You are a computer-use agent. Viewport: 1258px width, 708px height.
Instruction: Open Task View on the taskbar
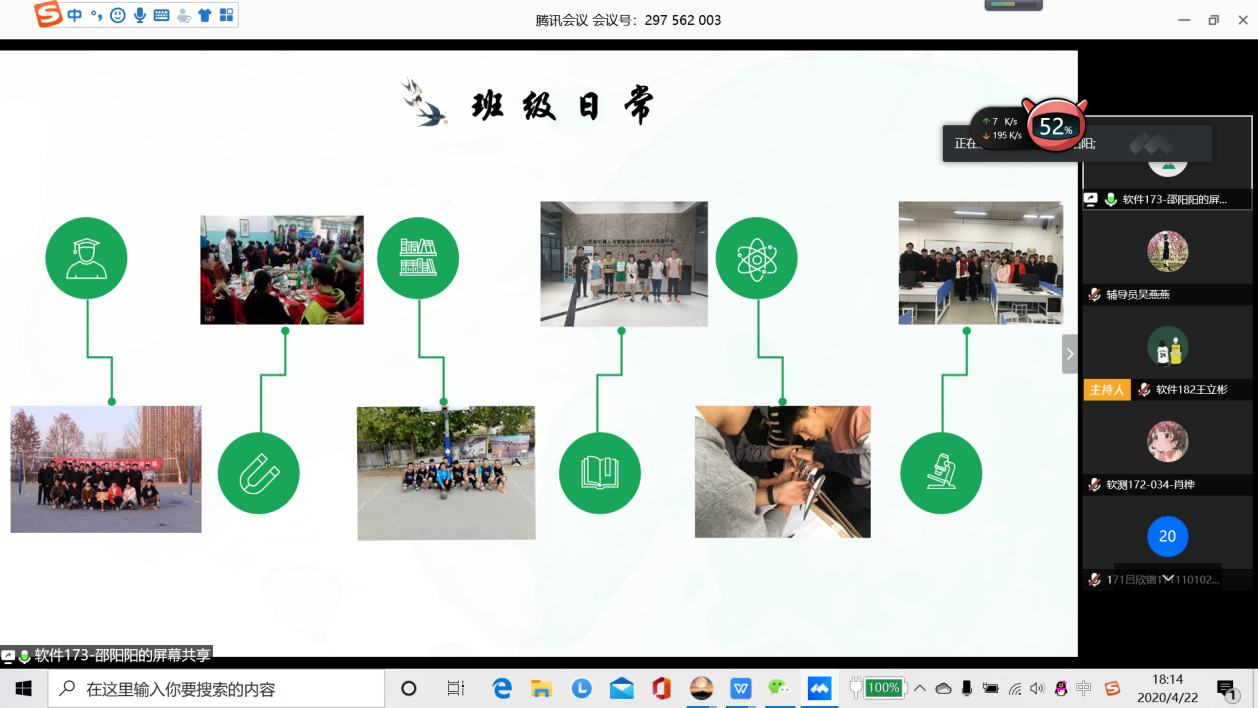(x=455, y=689)
